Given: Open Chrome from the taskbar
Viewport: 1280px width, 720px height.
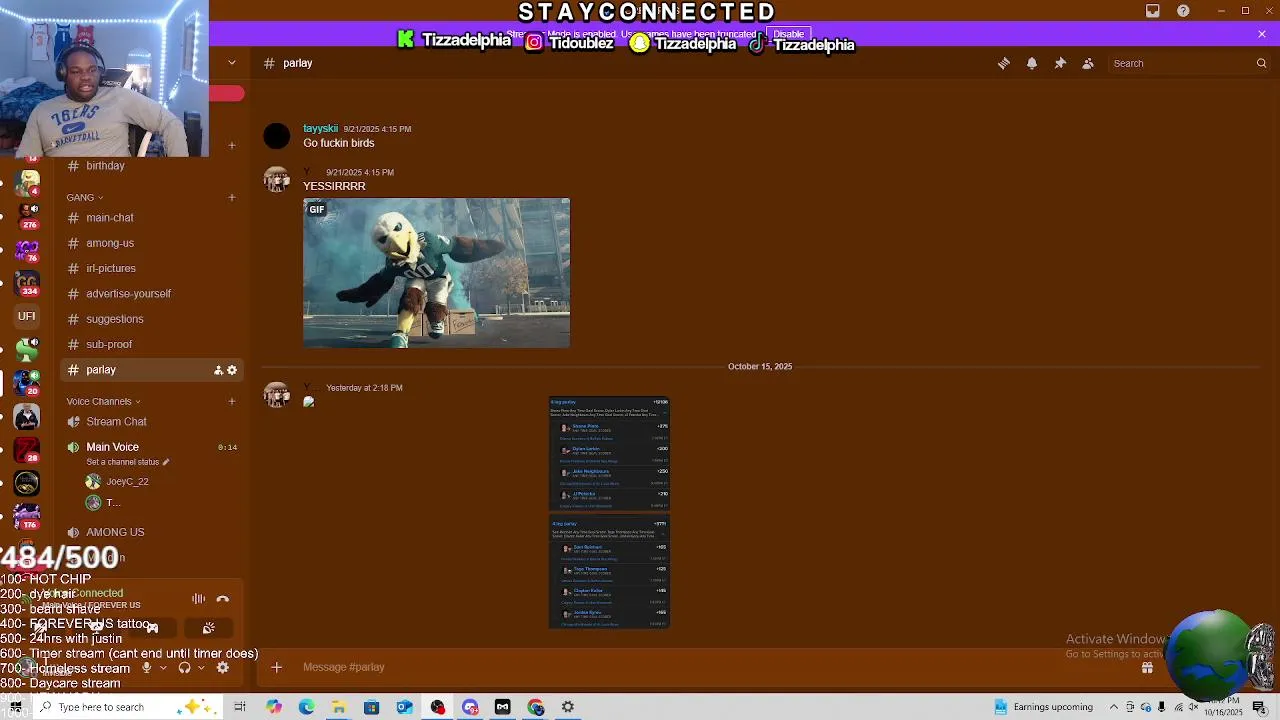Looking at the screenshot, I should [x=536, y=707].
